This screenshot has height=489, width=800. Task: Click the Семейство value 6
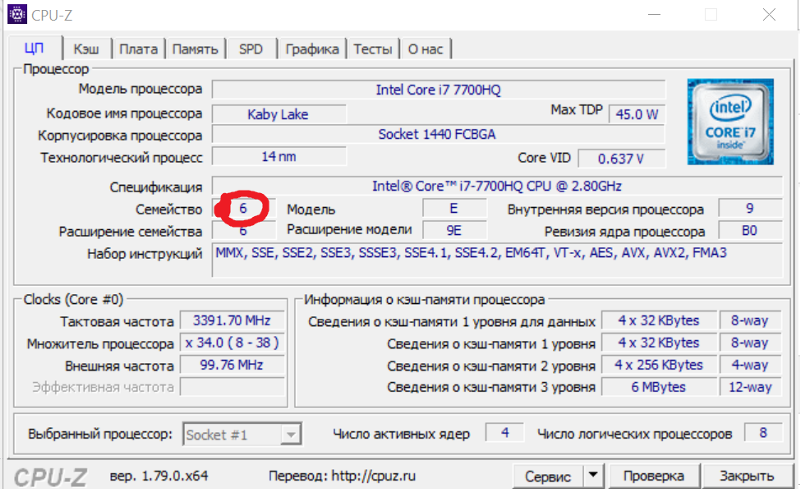(244, 208)
